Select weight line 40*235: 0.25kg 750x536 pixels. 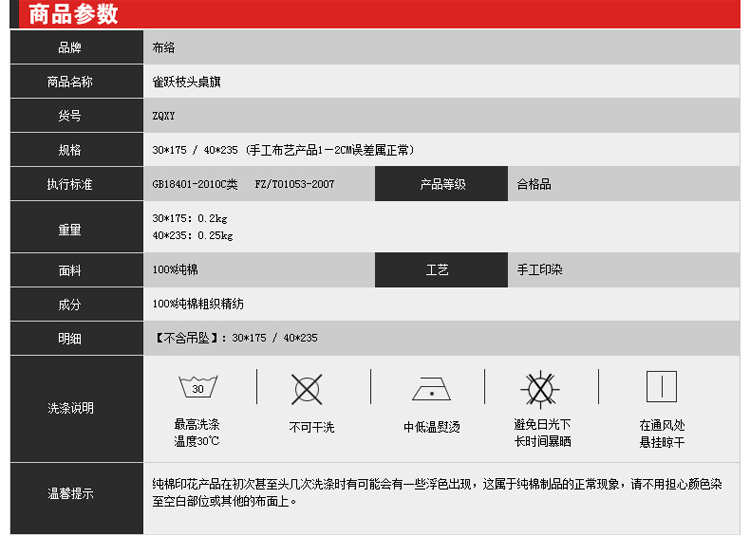pyautogui.click(x=193, y=236)
